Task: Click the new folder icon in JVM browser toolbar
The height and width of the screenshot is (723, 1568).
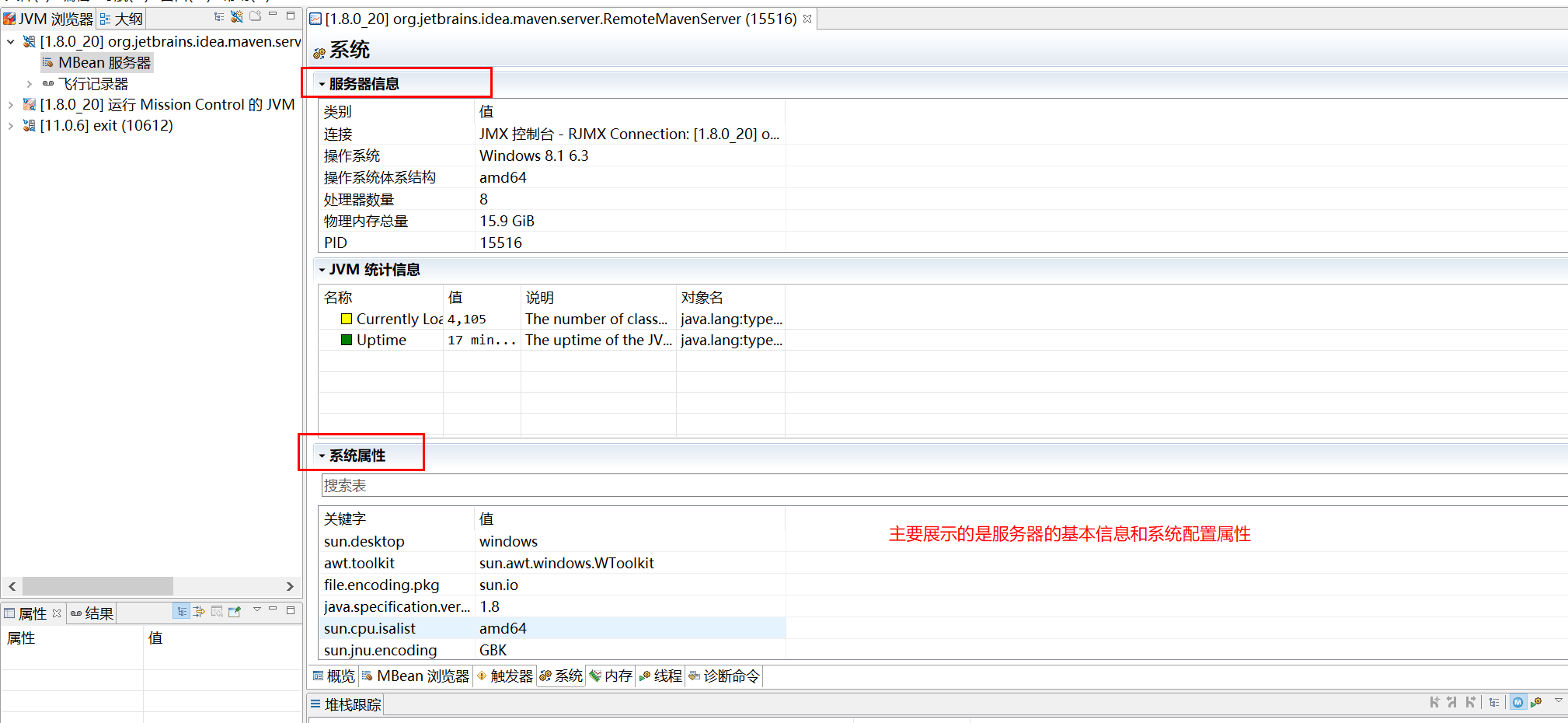Action: pyautogui.click(x=255, y=16)
